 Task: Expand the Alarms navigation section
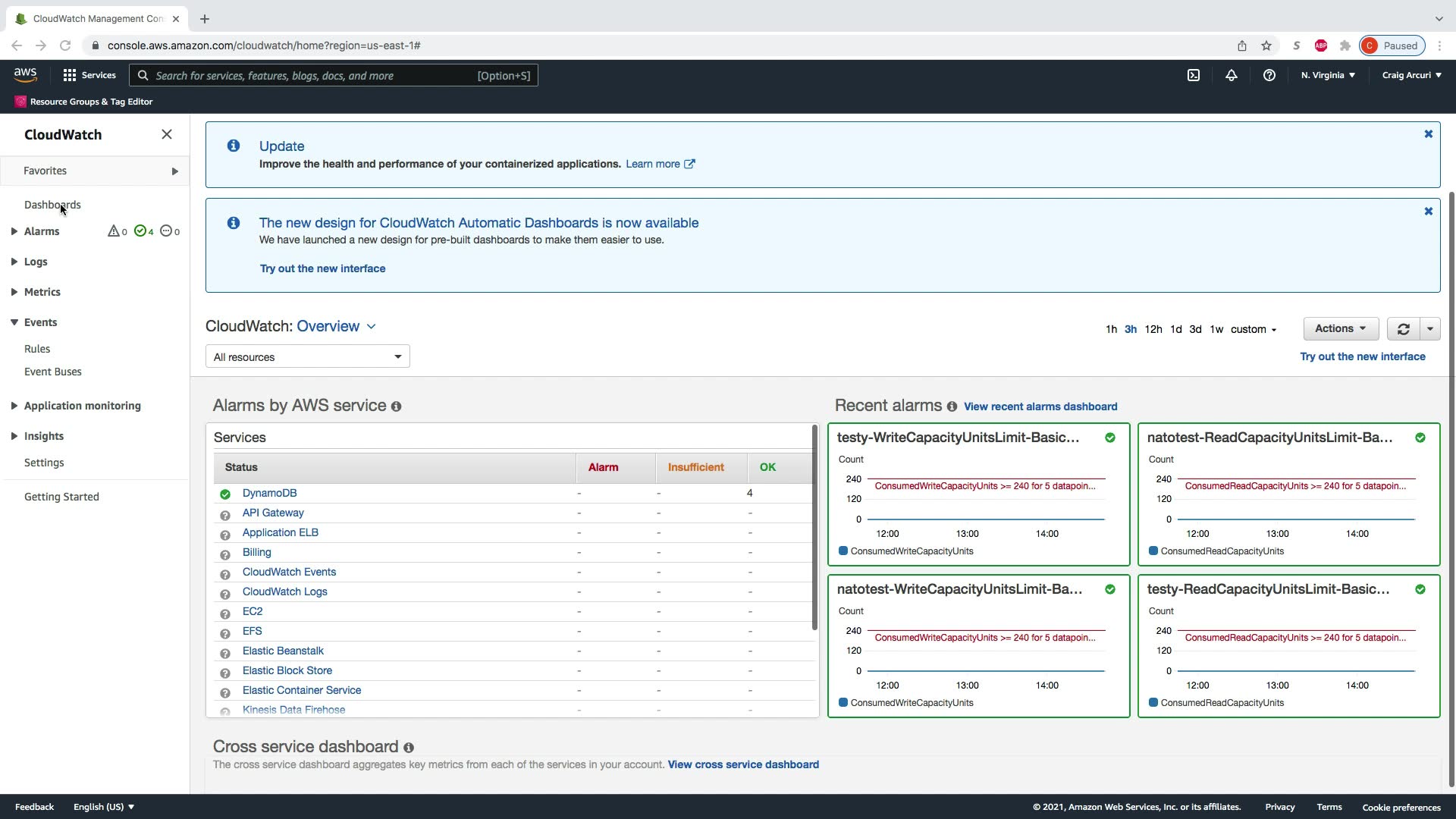(14, 231)
